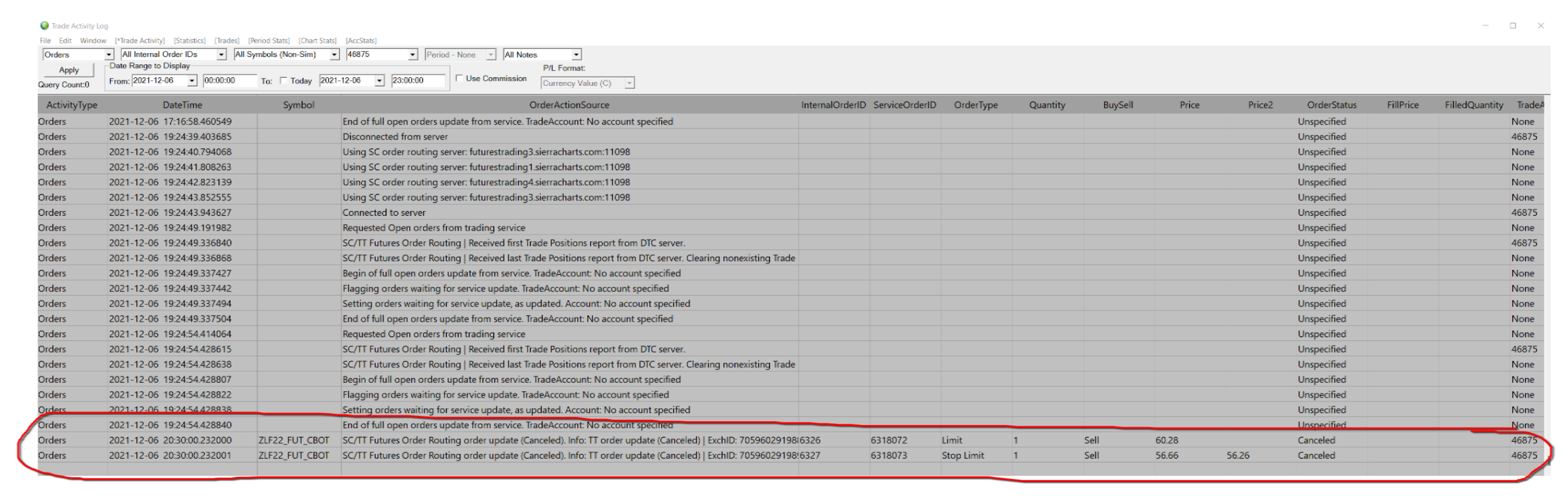Toggle the Today checkbox
Viewport: 1568px width, 498px height.
(x=283, y=80)
